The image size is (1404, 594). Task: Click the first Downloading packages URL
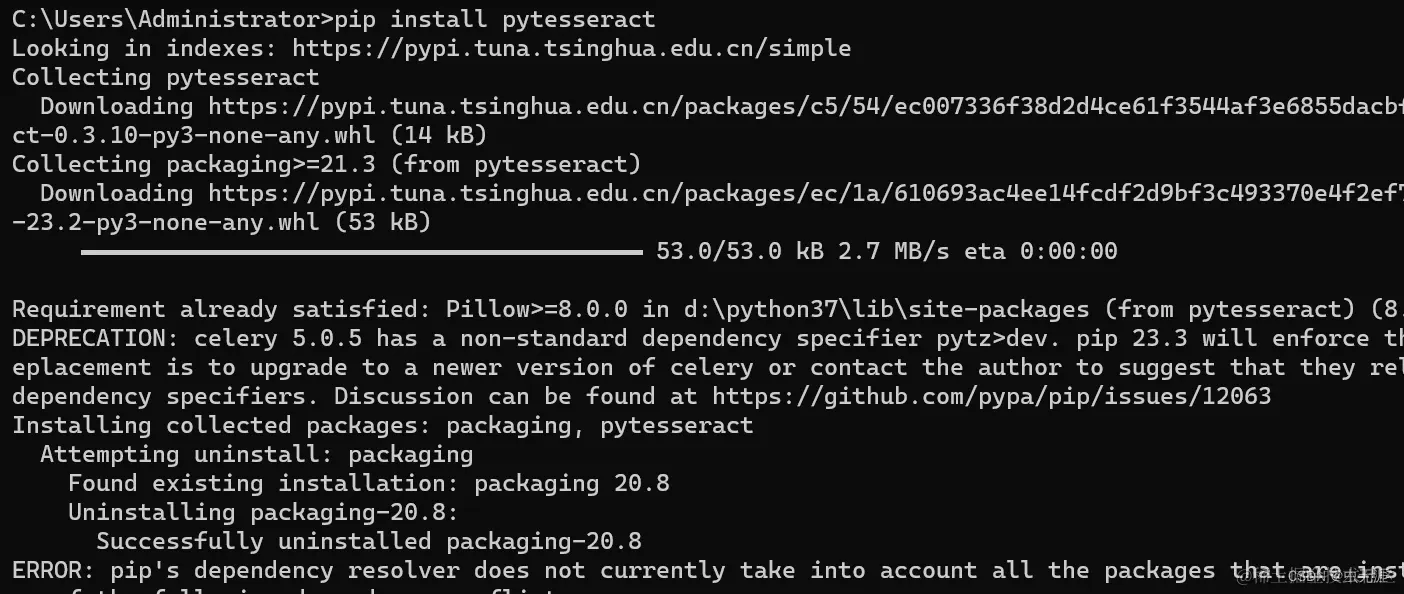806,106
